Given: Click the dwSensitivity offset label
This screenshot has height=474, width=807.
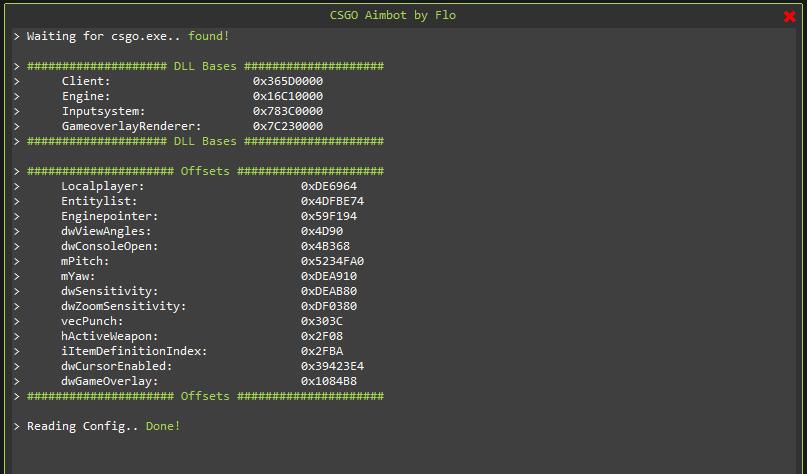Looking at the screenshot, I should (106, 291).
